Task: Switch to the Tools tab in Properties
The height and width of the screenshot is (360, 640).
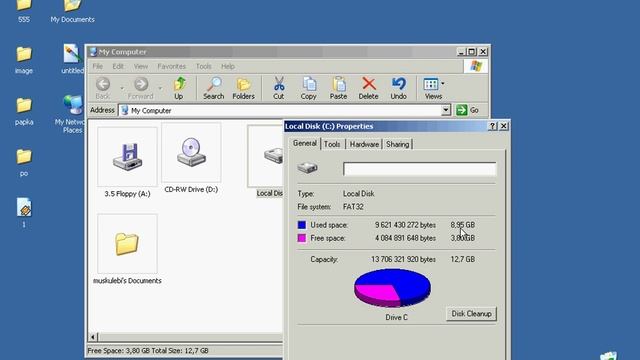Action: pos(332,144)
